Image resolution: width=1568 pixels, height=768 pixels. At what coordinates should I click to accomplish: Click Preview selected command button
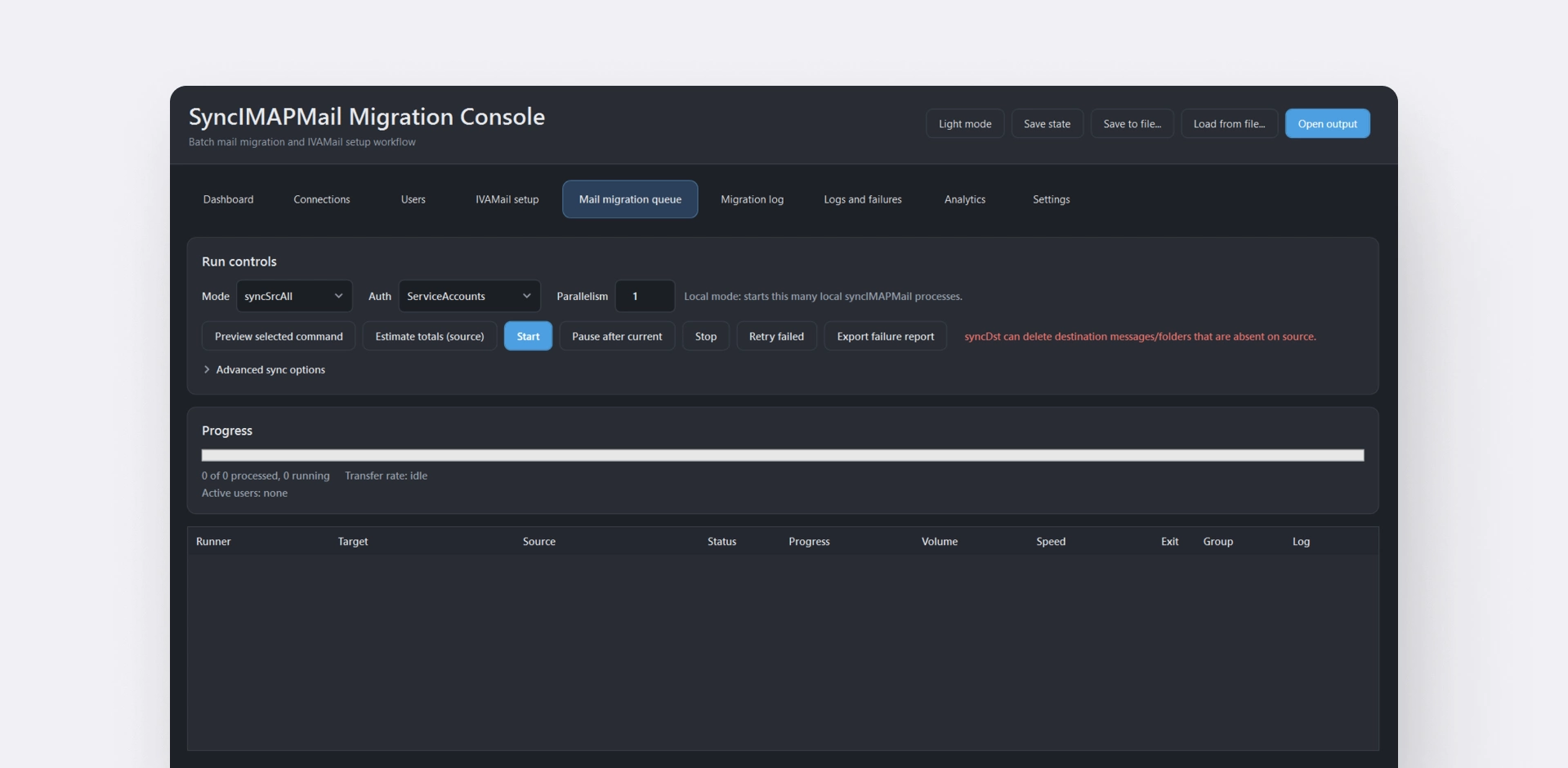tap(279, 336)
